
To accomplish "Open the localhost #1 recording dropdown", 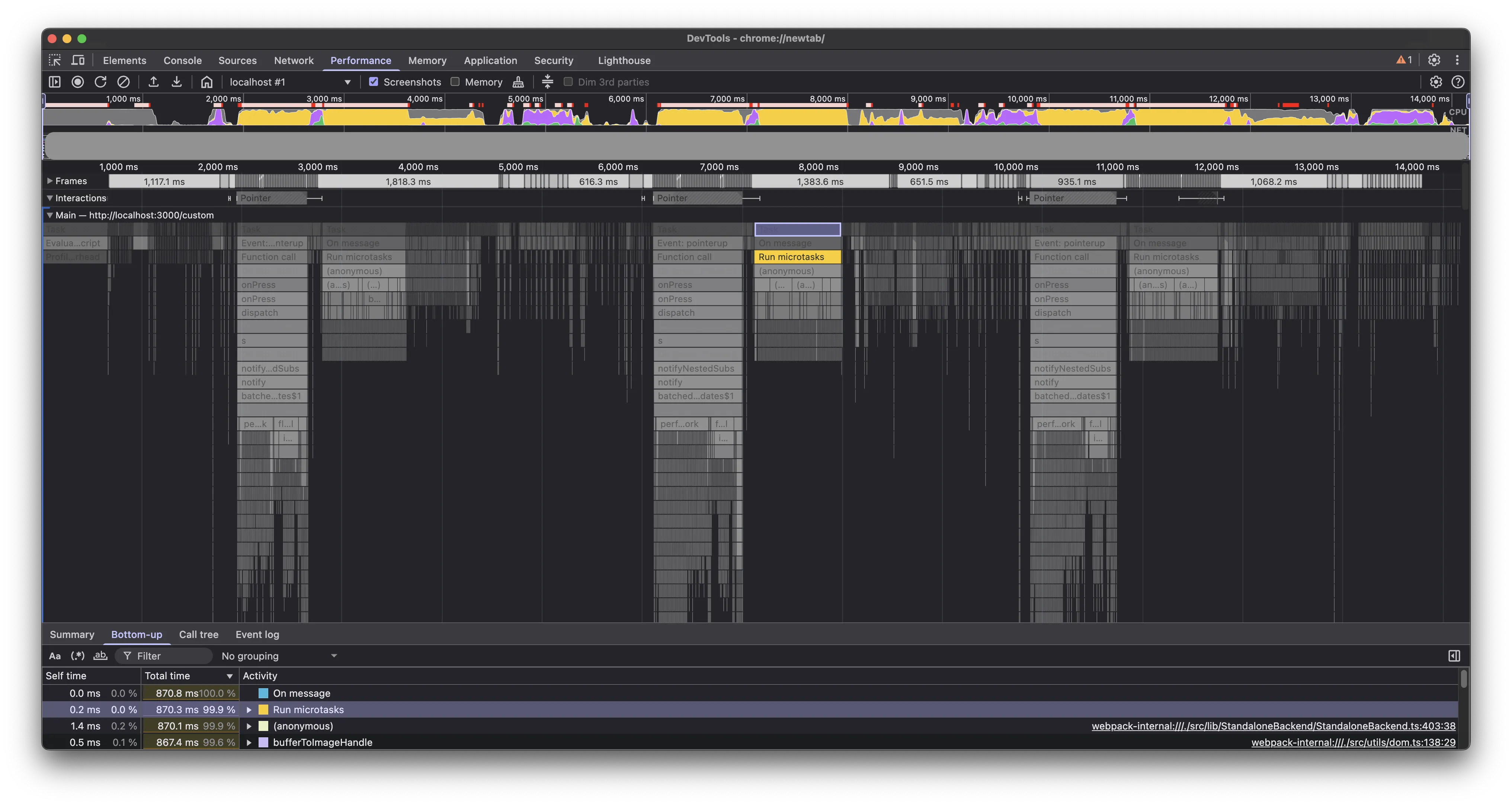I will point(290,81).
